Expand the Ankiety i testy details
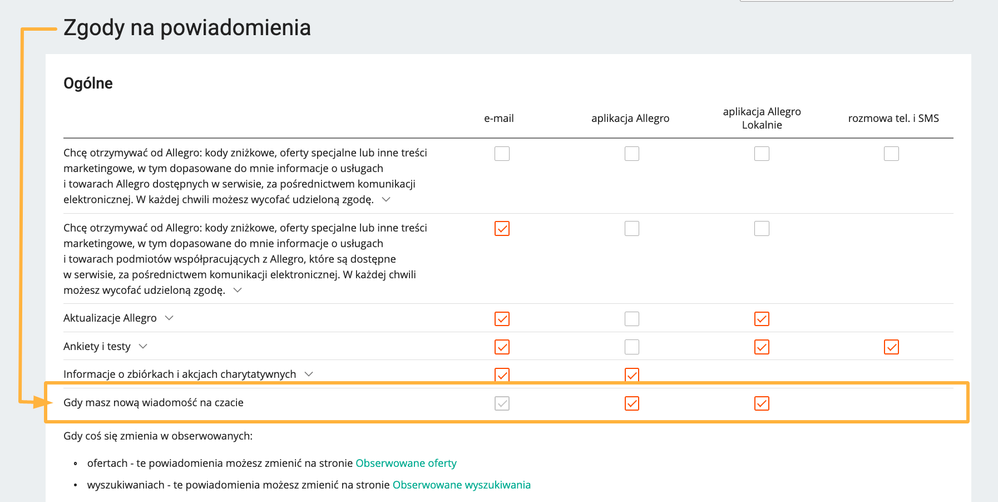Image resolution: width=998 pixels, height=502 pixels. click(x=143, y=347)
